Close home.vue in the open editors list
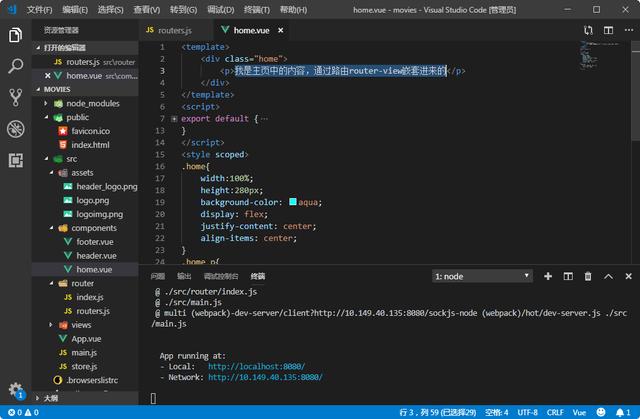Viewport: 640px width, 419px height. 48,76
